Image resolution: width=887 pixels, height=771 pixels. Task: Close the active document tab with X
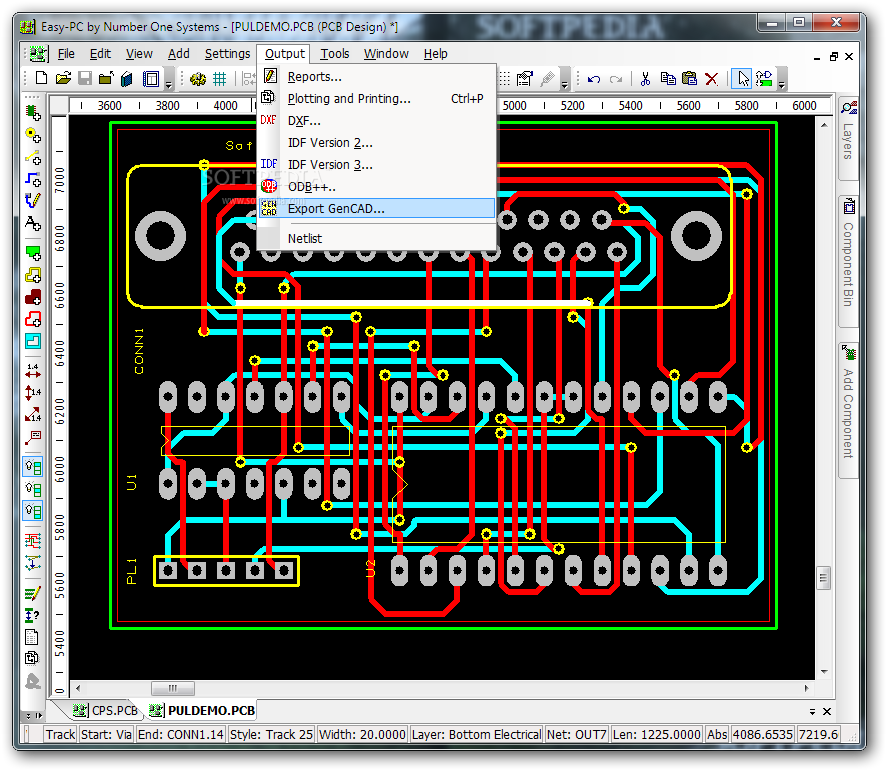(x=827, y=712)
